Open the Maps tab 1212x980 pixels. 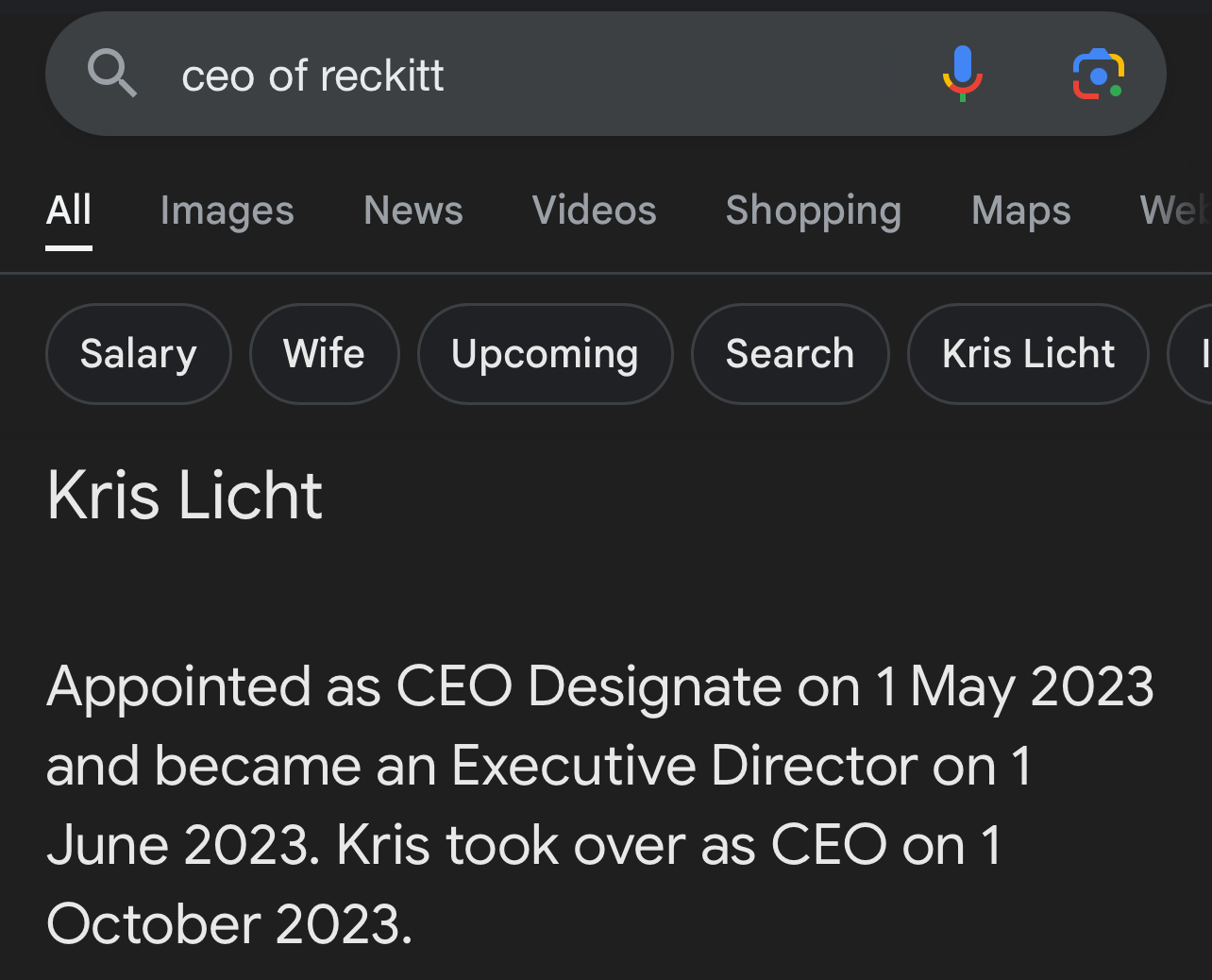tap(1020, 211)
